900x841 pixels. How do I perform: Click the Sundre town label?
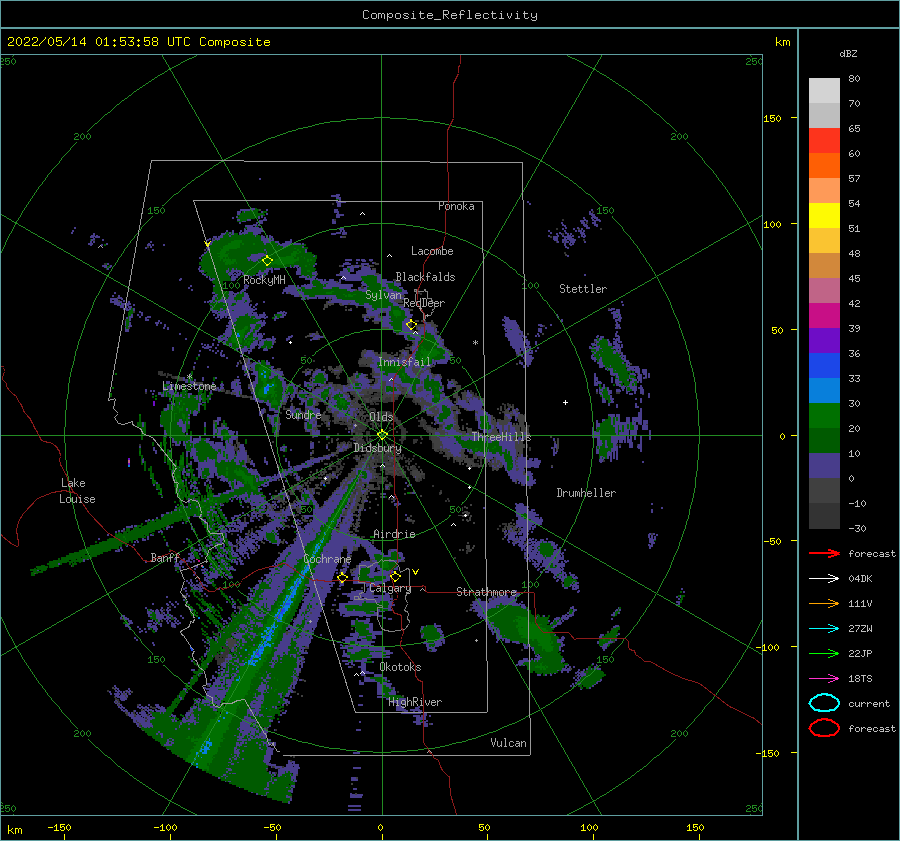(x=303, y=414)
